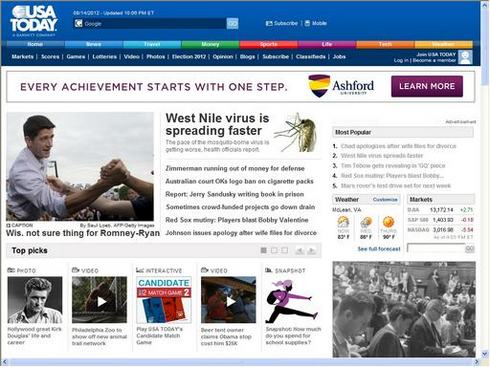490x367 pixels.
Task: Open the Romney-Ryan lead photo
Action: 80,166
